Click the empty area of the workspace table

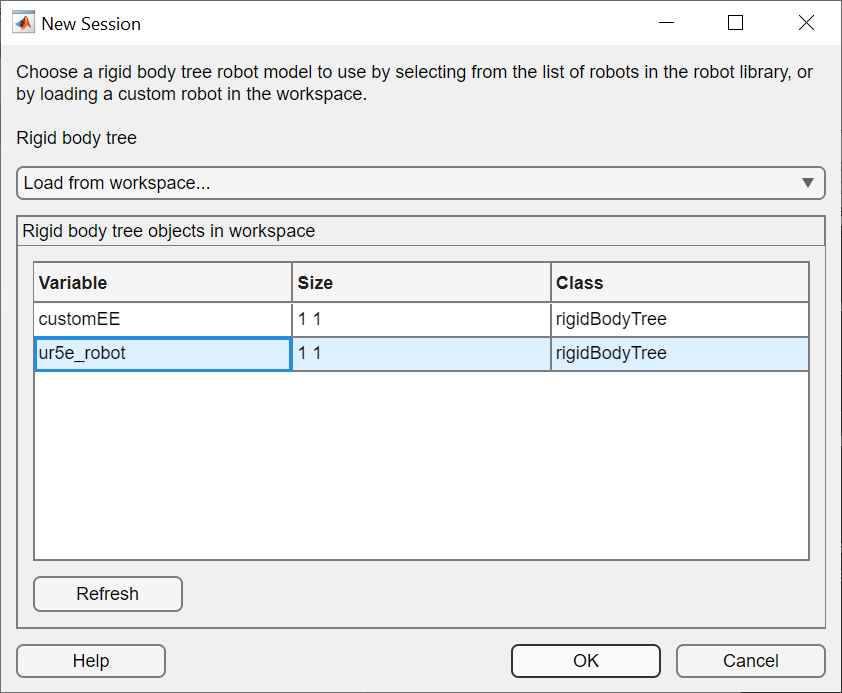click(421, 465)
